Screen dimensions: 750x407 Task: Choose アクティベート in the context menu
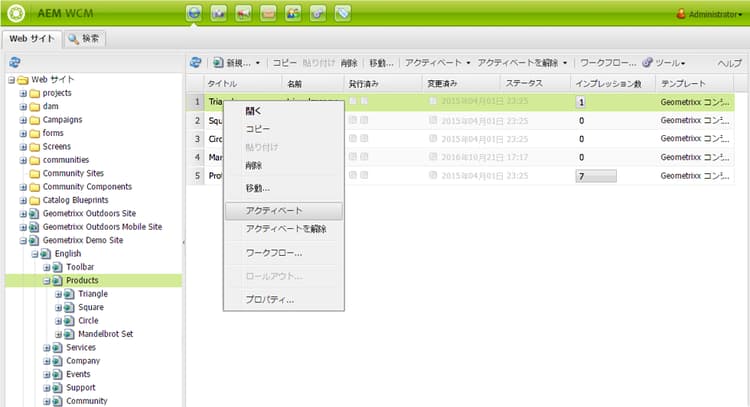point(284,211)
